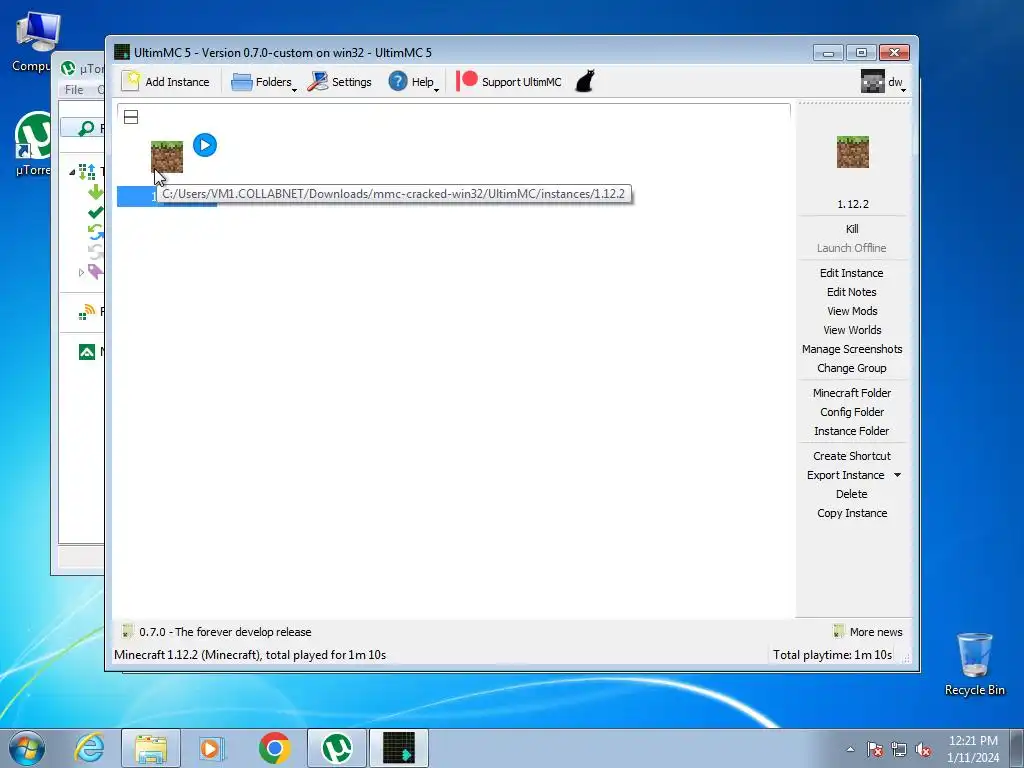Click the search magnifier icon in uTorrent
The height and width of the screenshot is (768, 1024).
(x=86, y=128)
